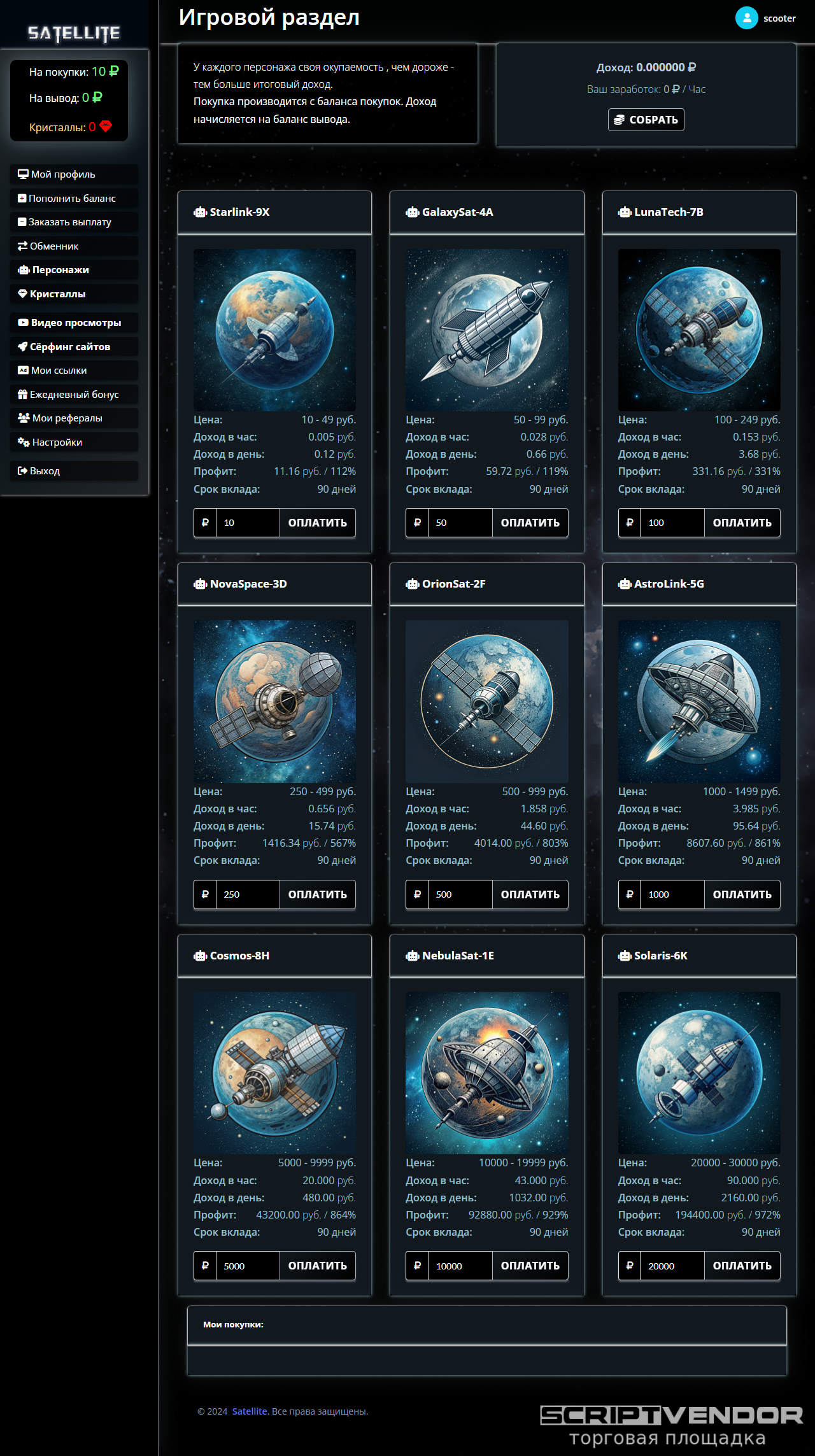This screenshot has height=1456, width=815.
Task: Click the robot icon beside Starlink-9X
Action: point(200,212)
